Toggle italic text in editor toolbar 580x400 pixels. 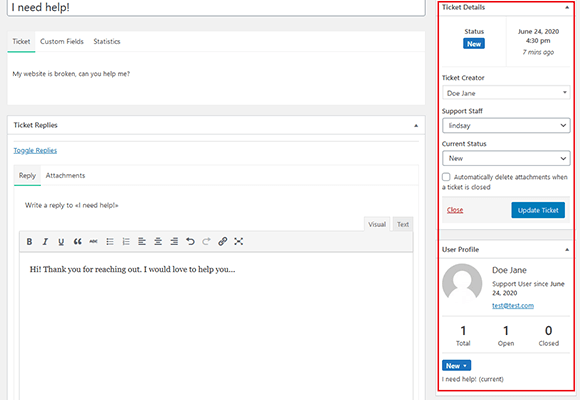[x=45, y=242]
